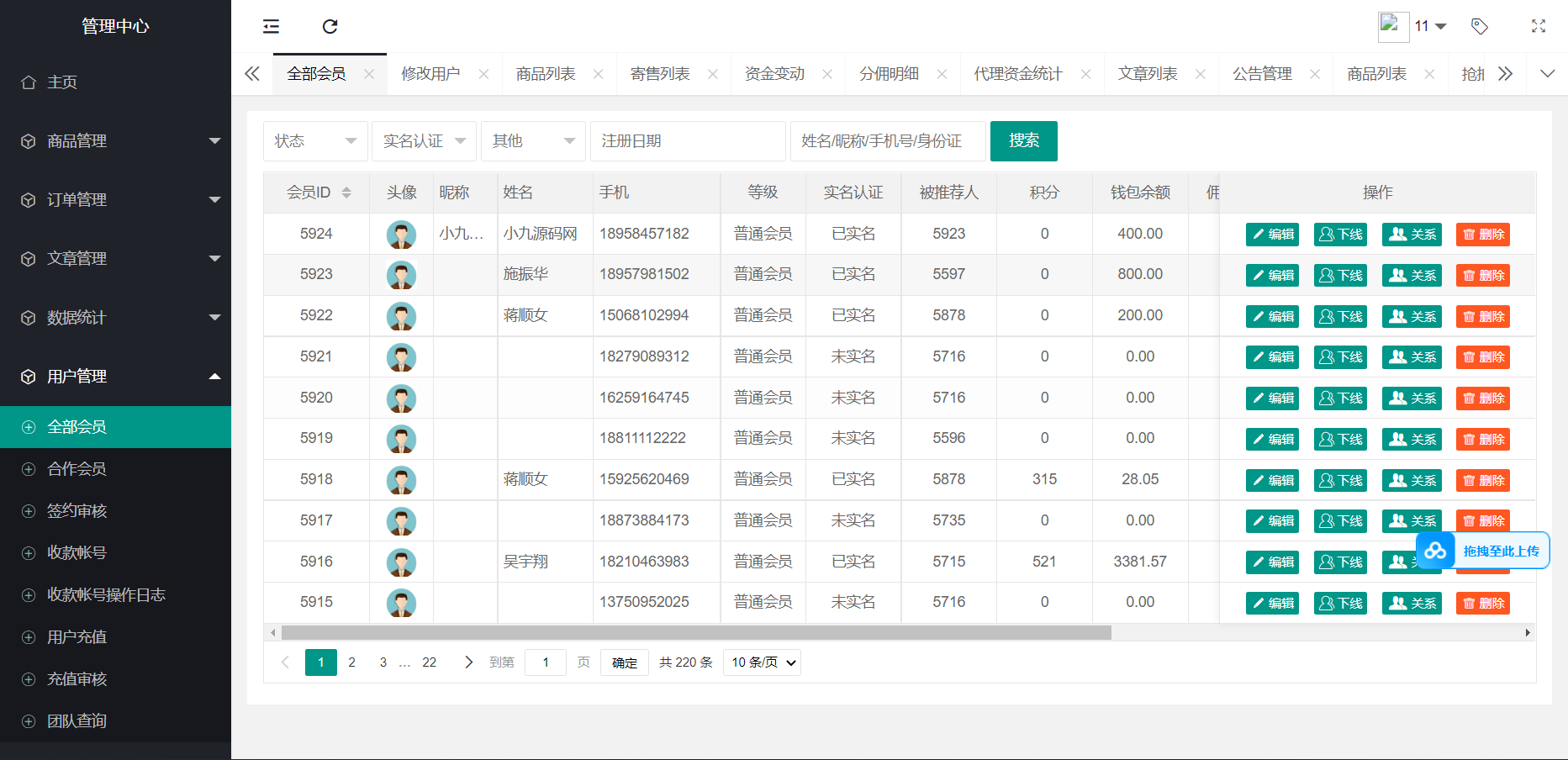Expand 数据统计 sidebar menu
Viewport: 1568px width, 760px height.
click(115, 318)
